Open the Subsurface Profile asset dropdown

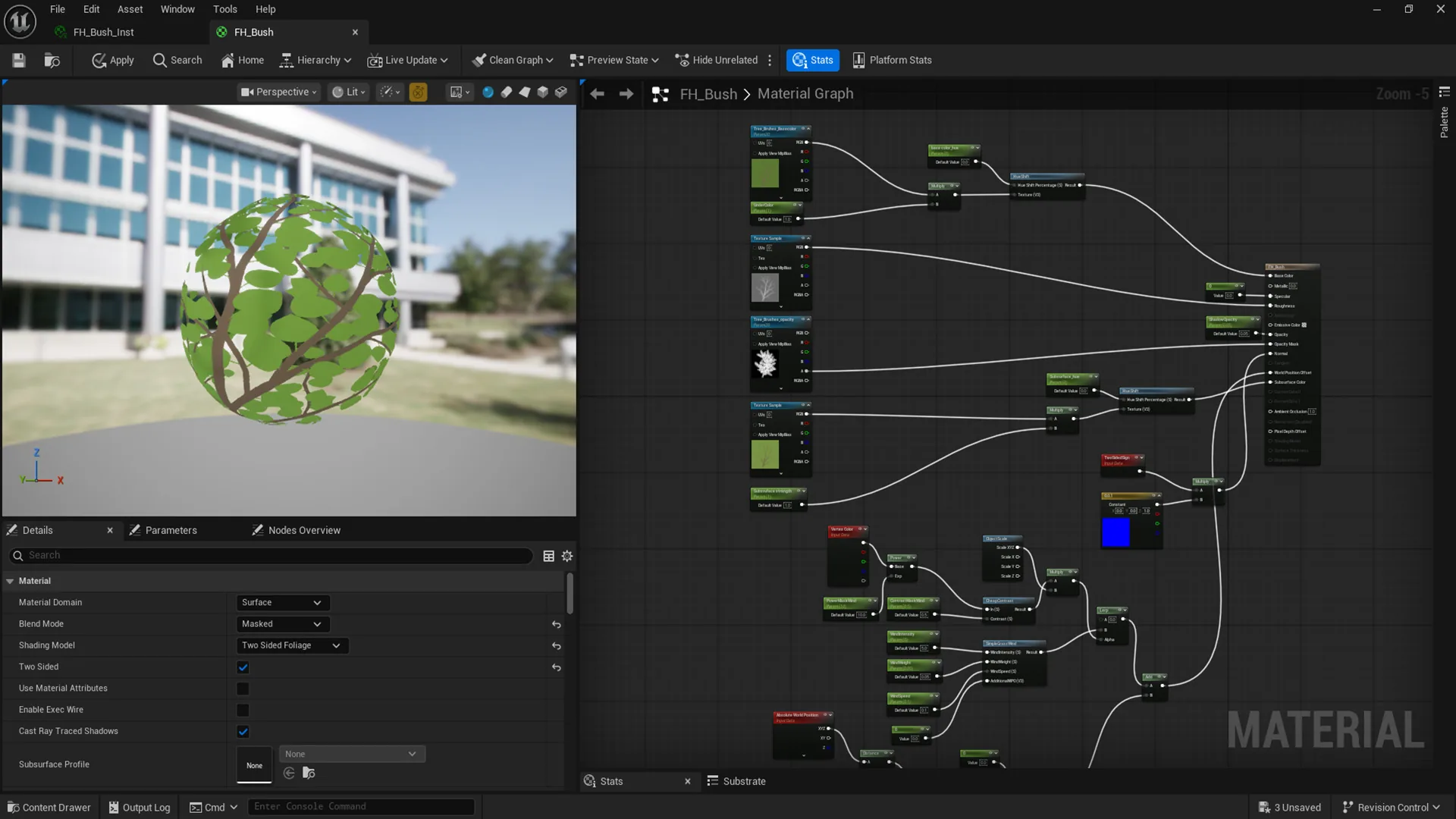click(x=352, y=754)
